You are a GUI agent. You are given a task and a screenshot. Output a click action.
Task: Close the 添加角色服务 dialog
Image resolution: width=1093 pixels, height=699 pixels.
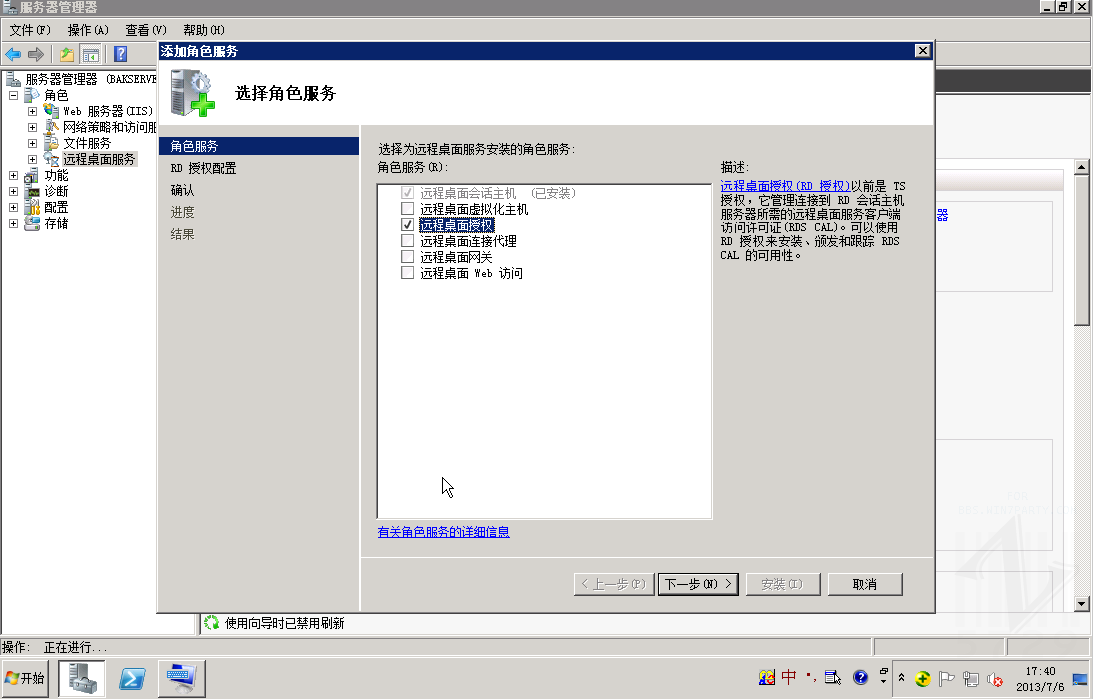[922, 51]
